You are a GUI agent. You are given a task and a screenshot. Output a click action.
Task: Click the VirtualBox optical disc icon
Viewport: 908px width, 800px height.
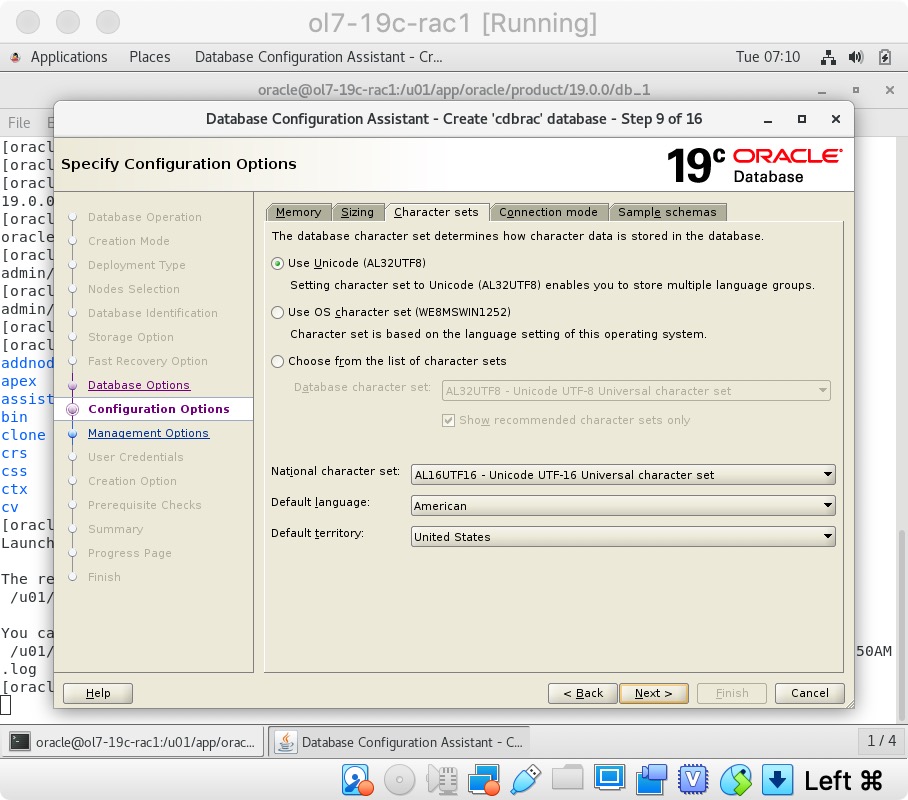pyautogui.click(x=399, y=780)
